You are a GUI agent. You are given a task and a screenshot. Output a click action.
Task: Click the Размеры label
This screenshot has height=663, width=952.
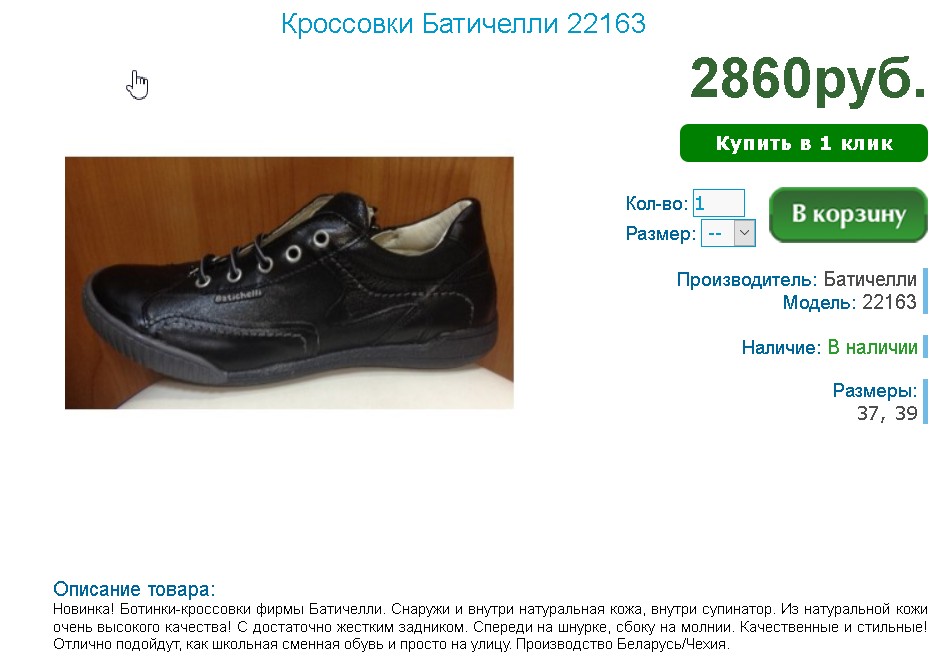(874, 390)
